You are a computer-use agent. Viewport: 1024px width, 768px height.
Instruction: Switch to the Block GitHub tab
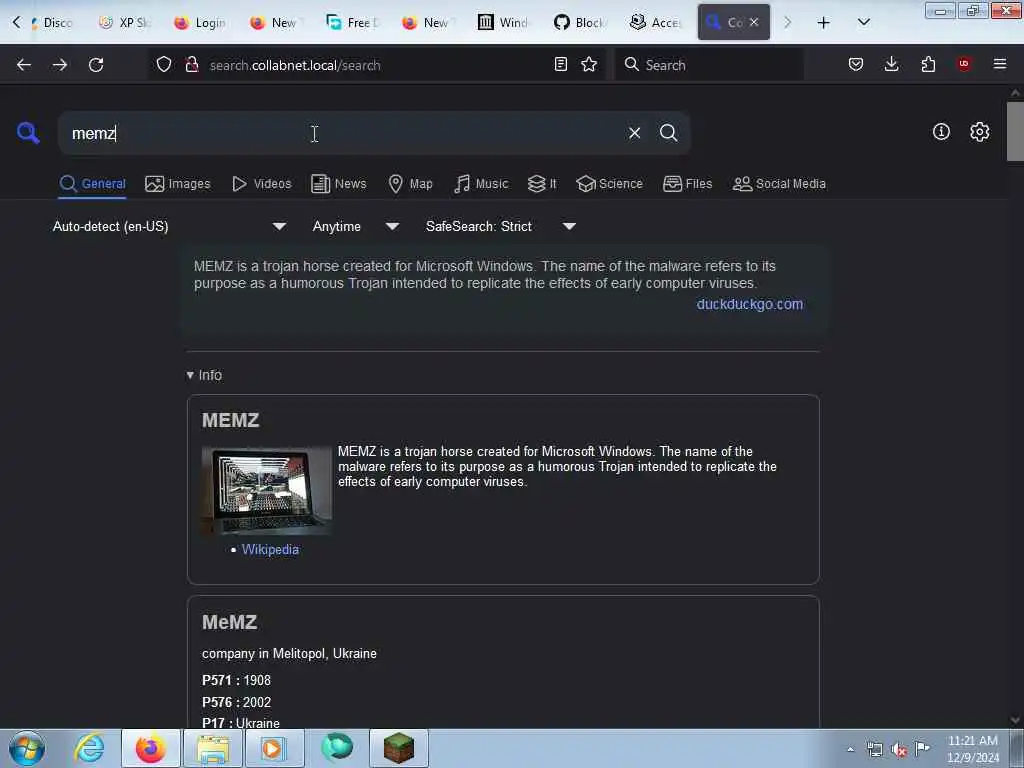click(580, 23)
